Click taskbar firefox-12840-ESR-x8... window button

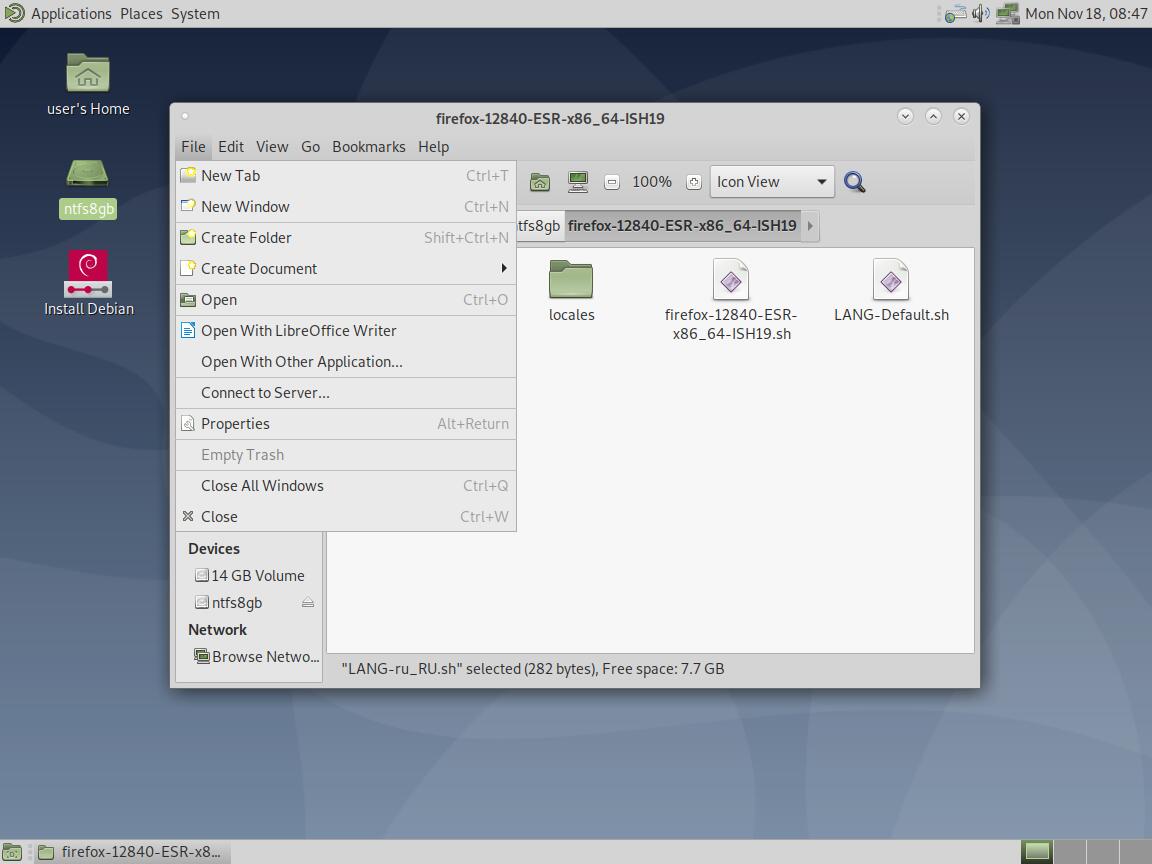coord(132,852)
